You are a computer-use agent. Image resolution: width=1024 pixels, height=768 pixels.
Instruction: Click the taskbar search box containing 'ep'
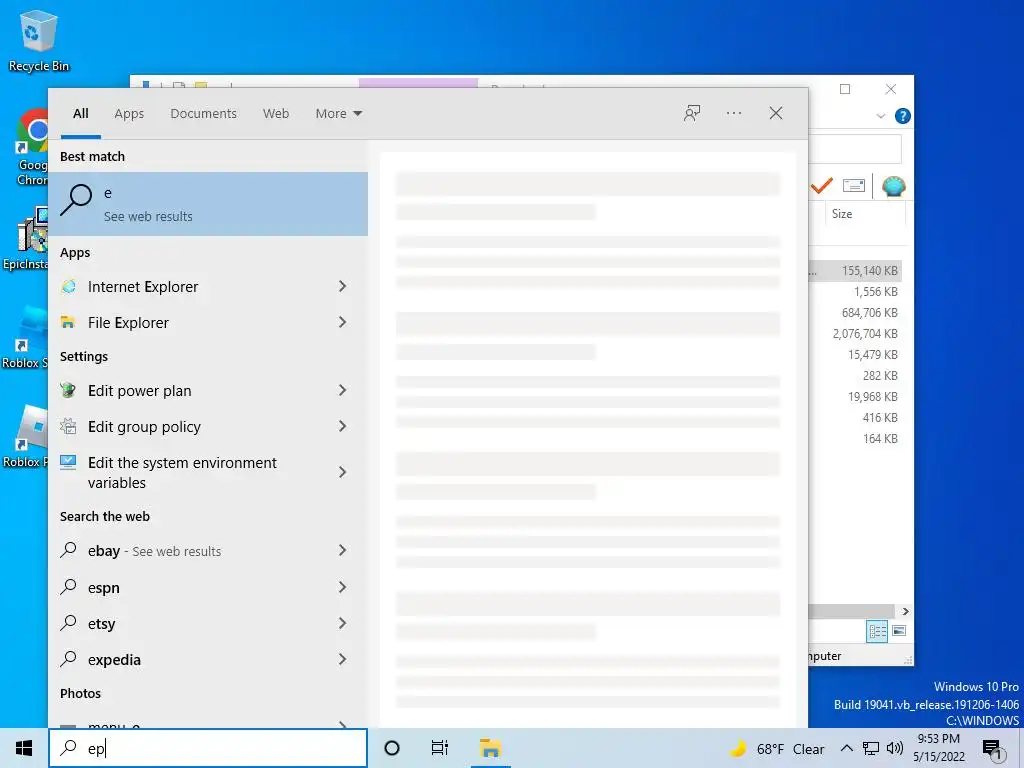[x=208, y=748]
